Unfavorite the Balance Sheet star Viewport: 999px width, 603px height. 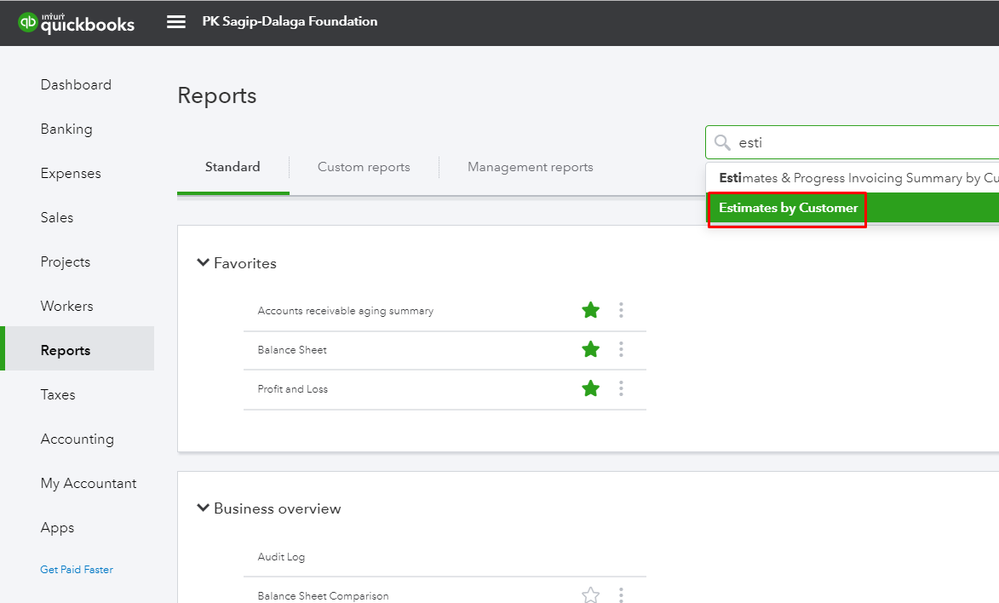point(591,349)
